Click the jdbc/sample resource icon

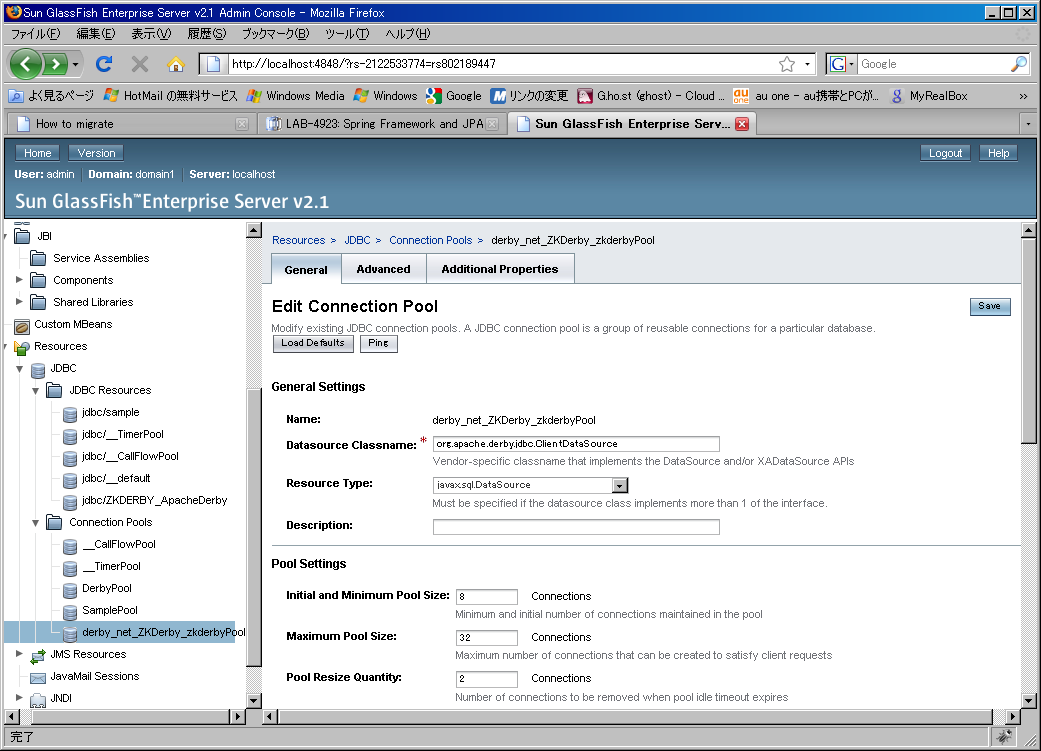[x=70, y=413]
